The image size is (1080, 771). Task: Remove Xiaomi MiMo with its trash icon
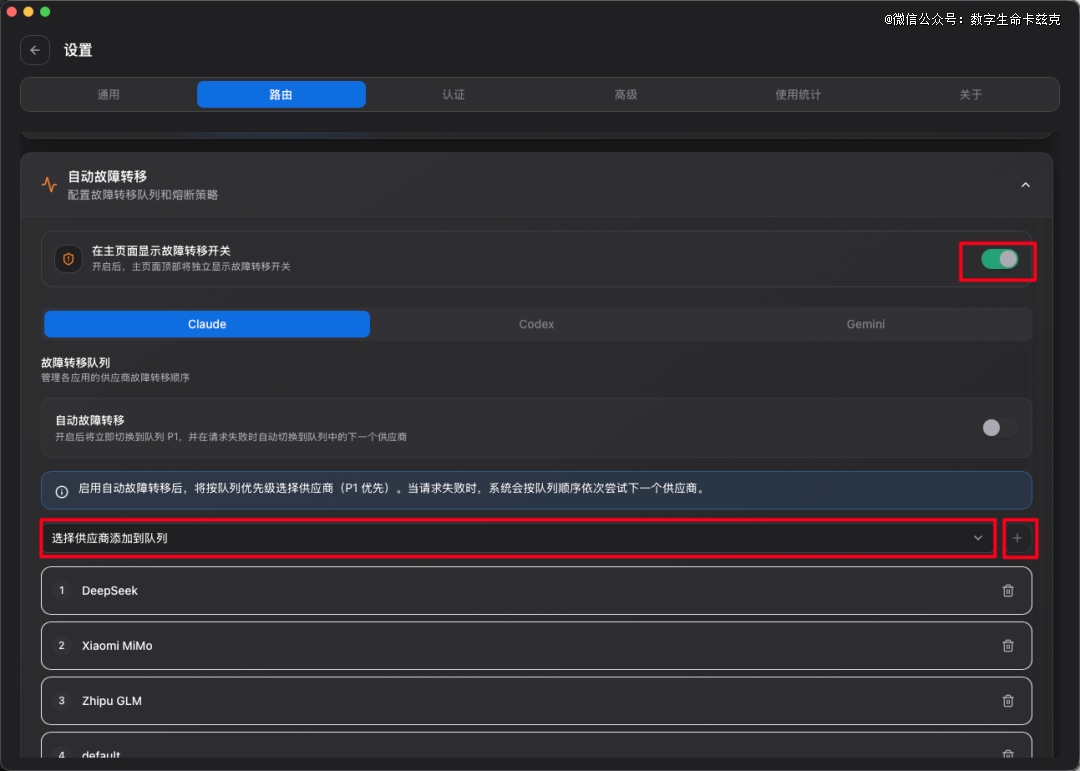pos(1007,646)
